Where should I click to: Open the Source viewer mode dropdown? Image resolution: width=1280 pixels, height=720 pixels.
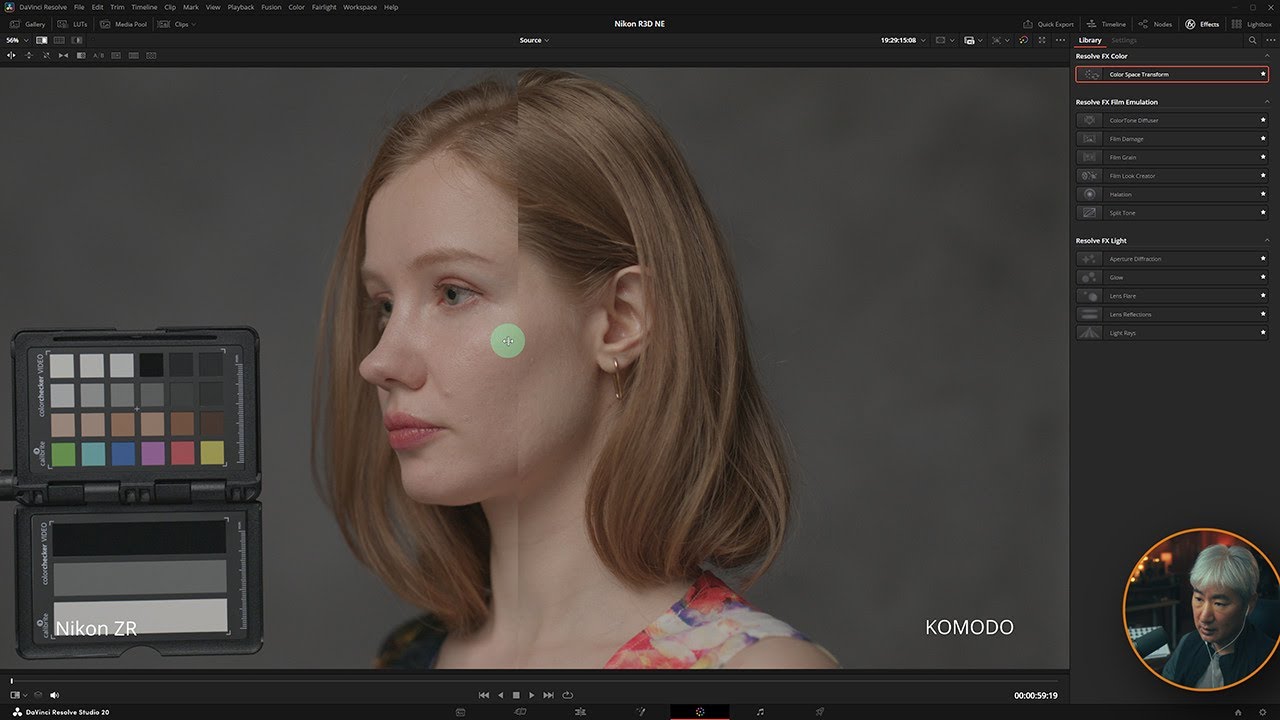point(534,40)
